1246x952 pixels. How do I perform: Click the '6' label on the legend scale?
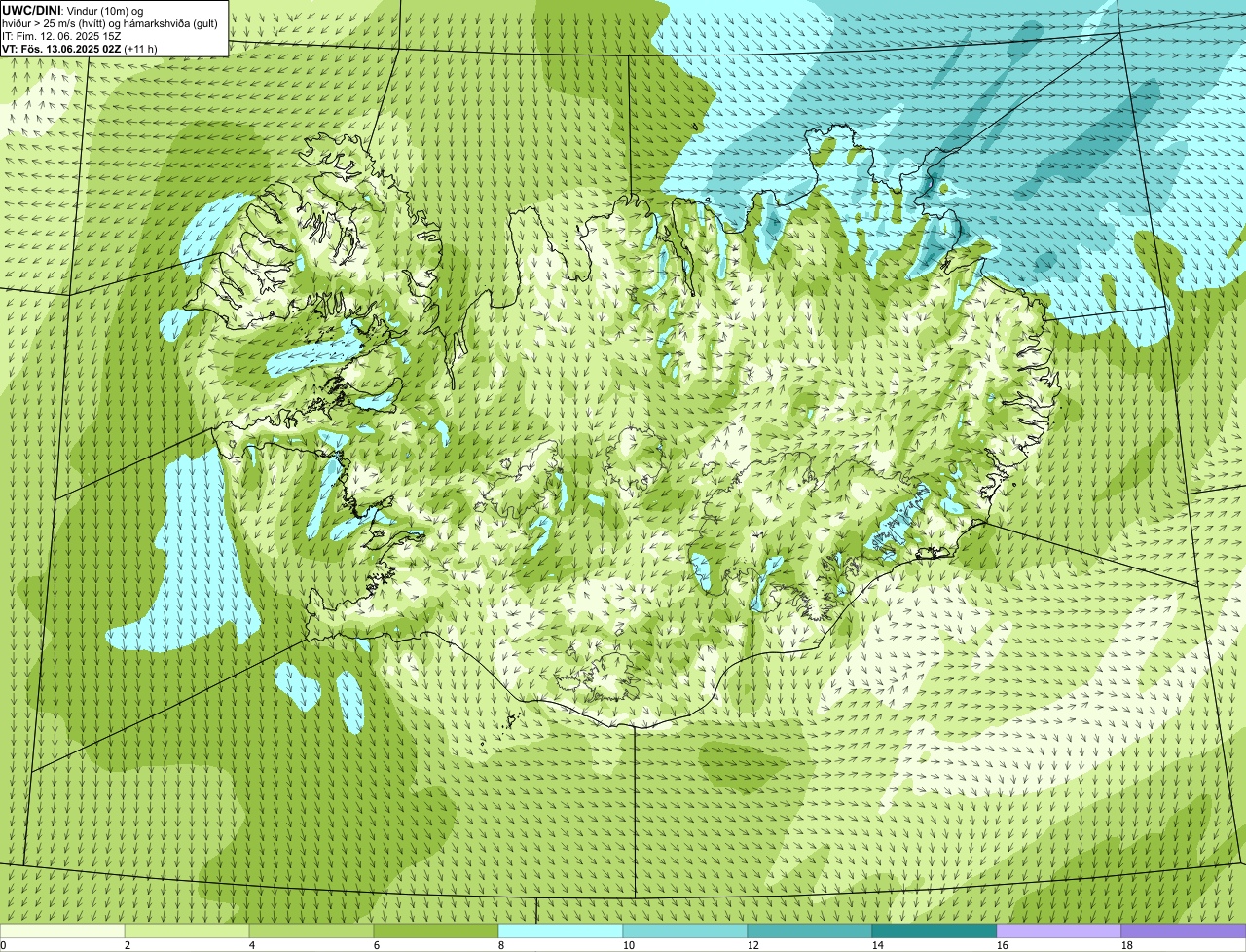[x=377, y=945]
